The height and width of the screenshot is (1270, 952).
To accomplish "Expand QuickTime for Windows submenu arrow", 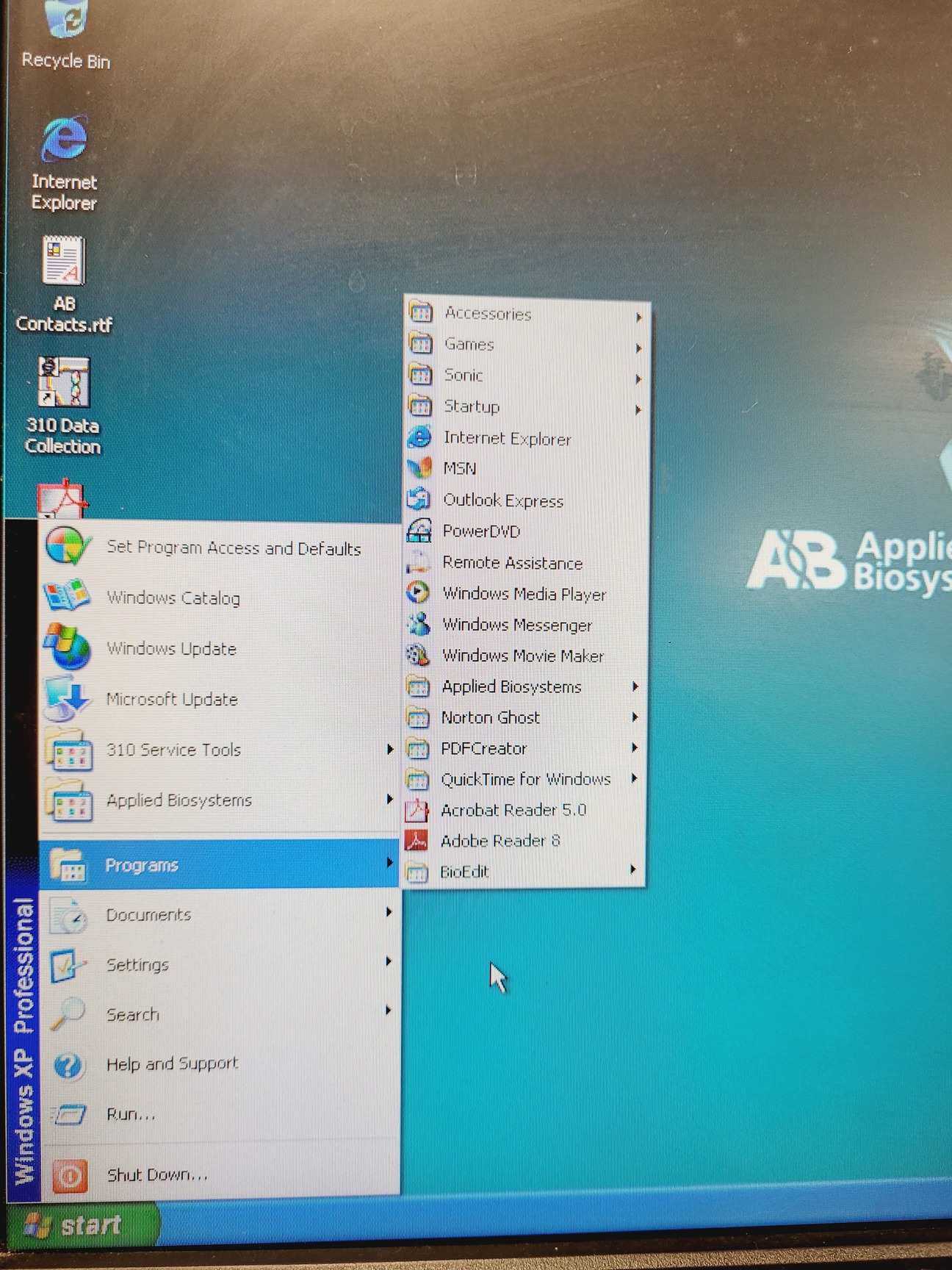I will [634, 778].
